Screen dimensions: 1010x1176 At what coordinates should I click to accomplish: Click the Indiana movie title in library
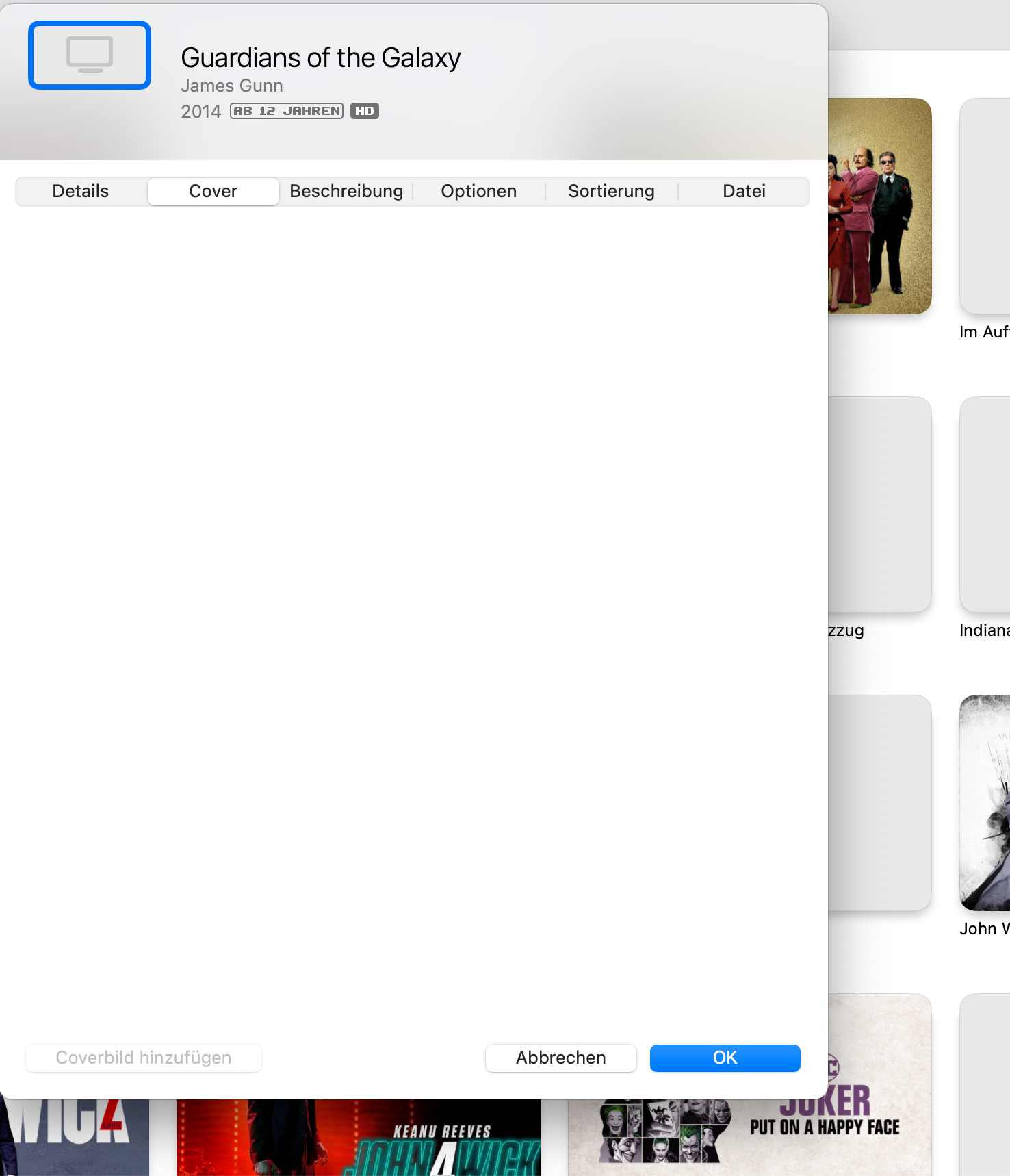tap(985, 630)
